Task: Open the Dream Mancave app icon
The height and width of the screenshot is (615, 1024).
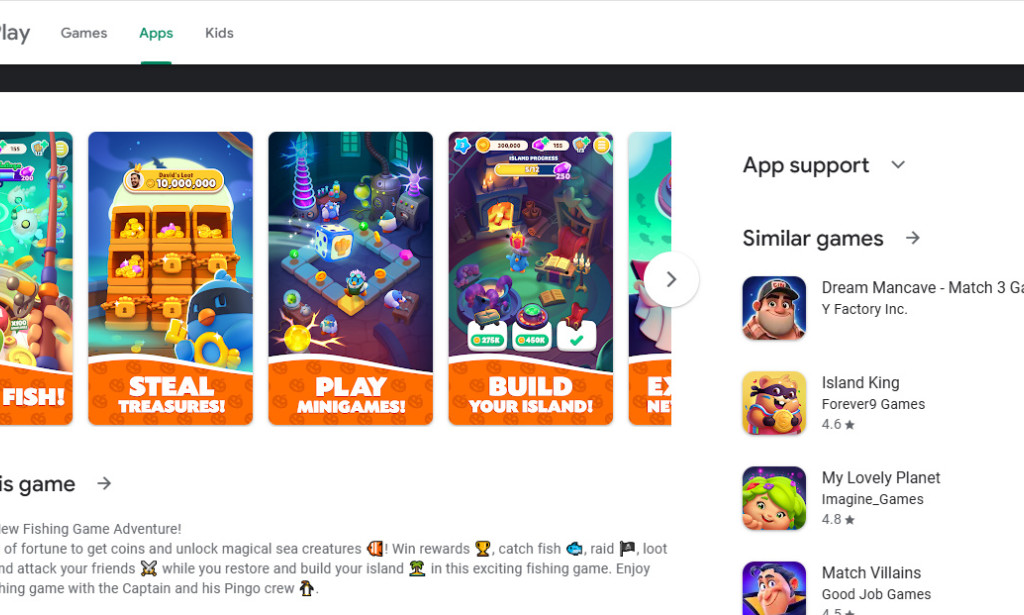Action: pyautogui.click(x=774, y=308)
